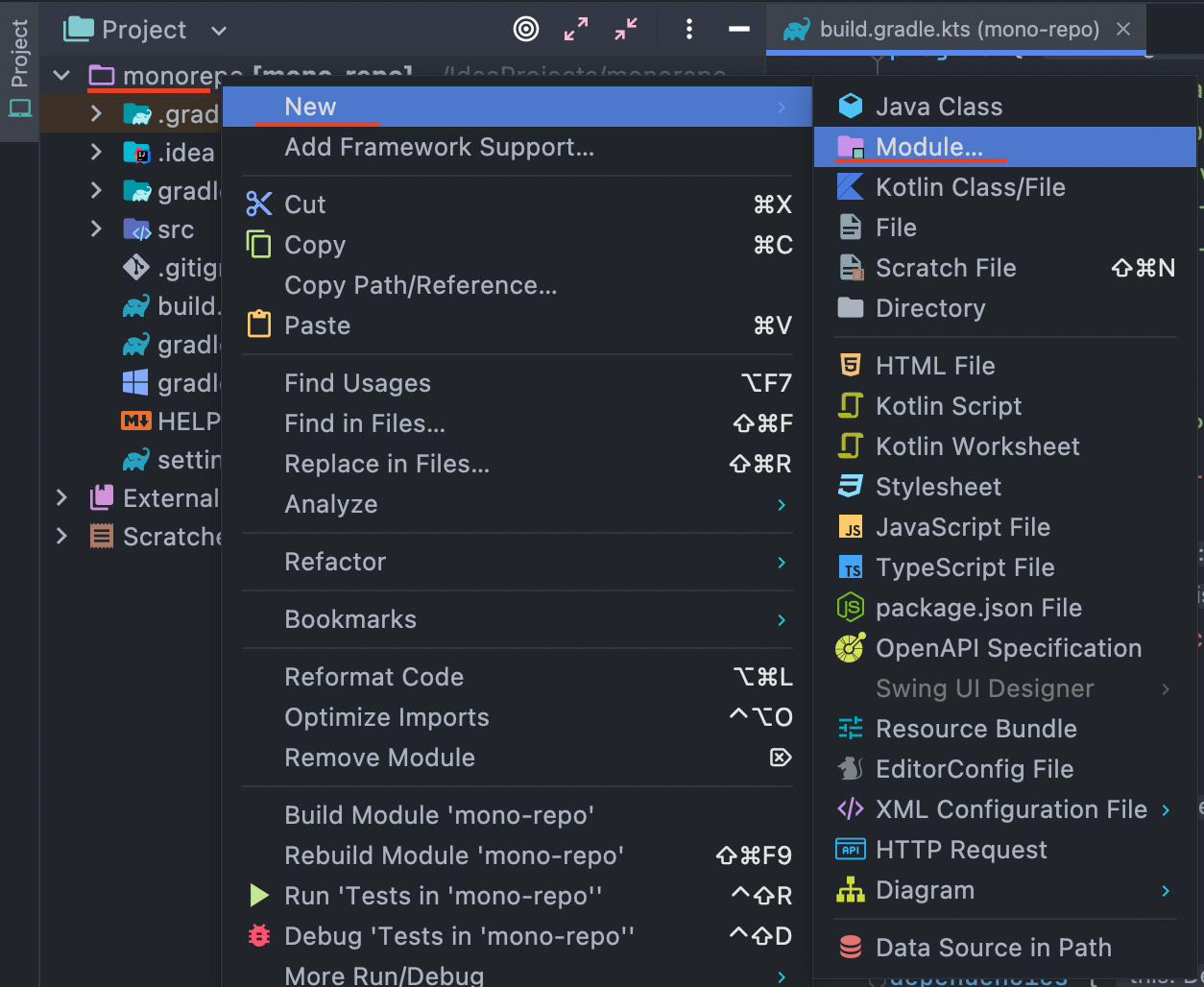Click the Debug Tests bug icon

pos(259,935)
